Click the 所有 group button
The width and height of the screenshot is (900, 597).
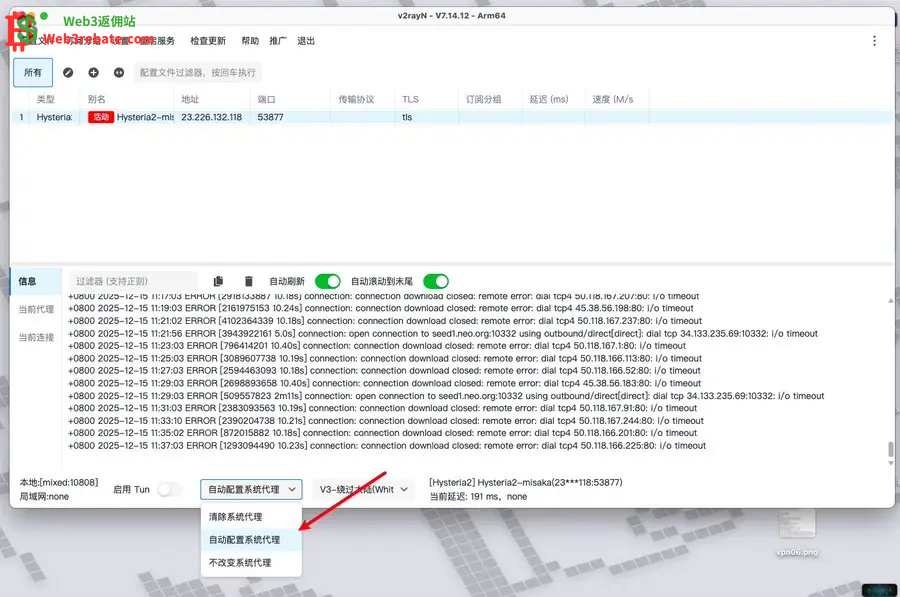(33, 73)
